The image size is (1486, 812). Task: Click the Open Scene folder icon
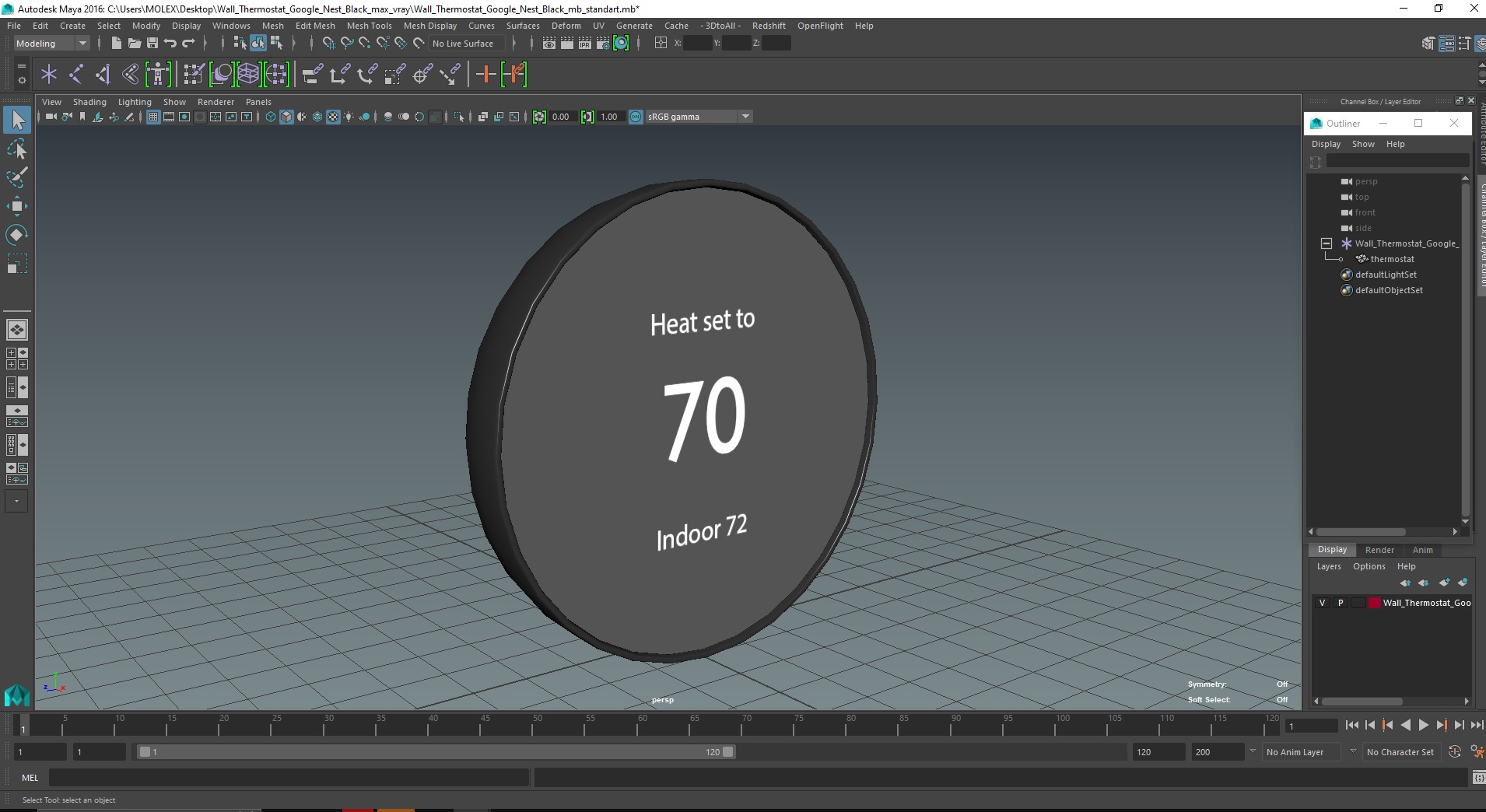pyautogui.click(x=134, y=44)
